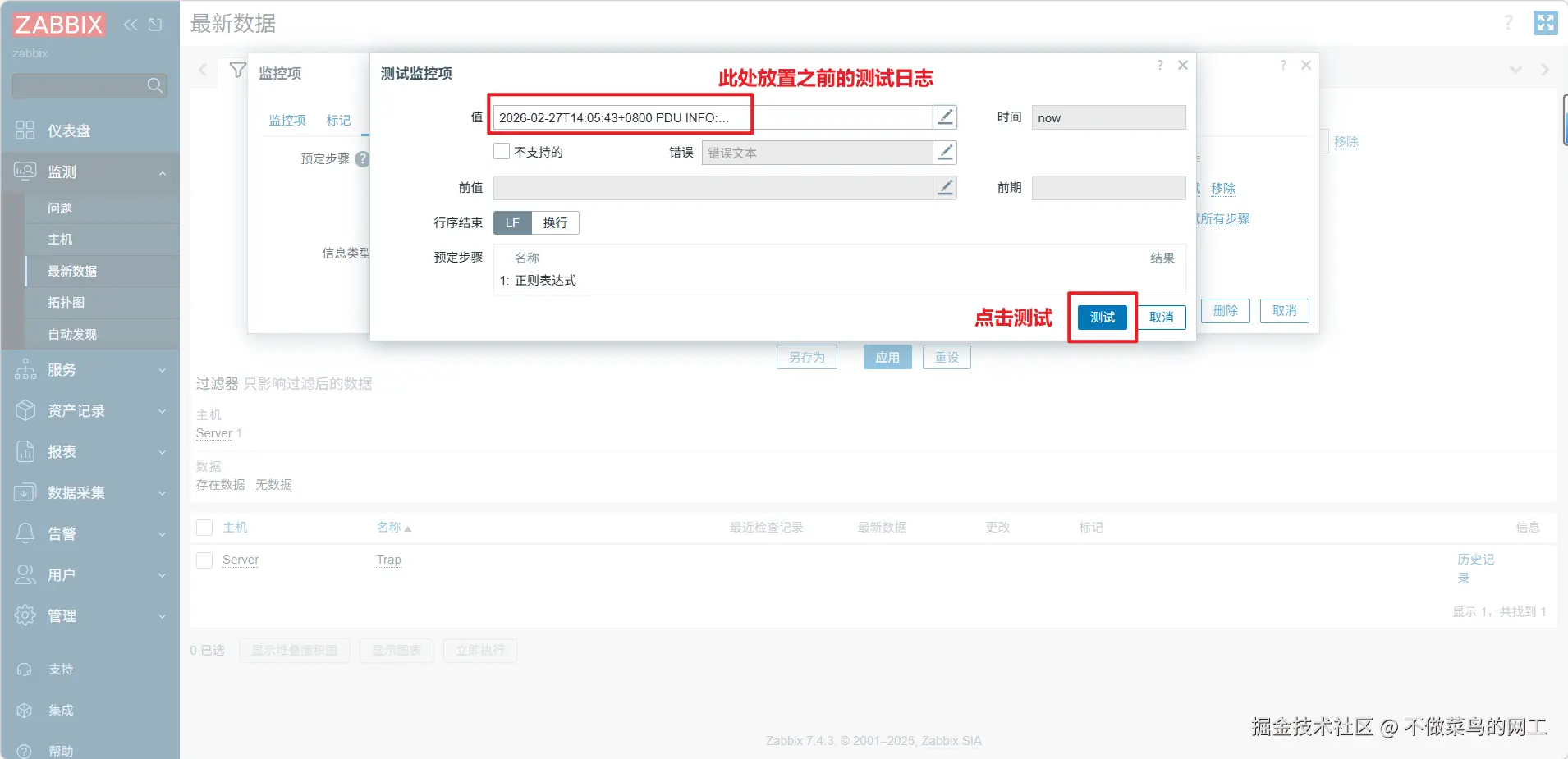Expand the Reports (报表) menu
Viewport: 1568px width, 759px height.
point(90,451)
